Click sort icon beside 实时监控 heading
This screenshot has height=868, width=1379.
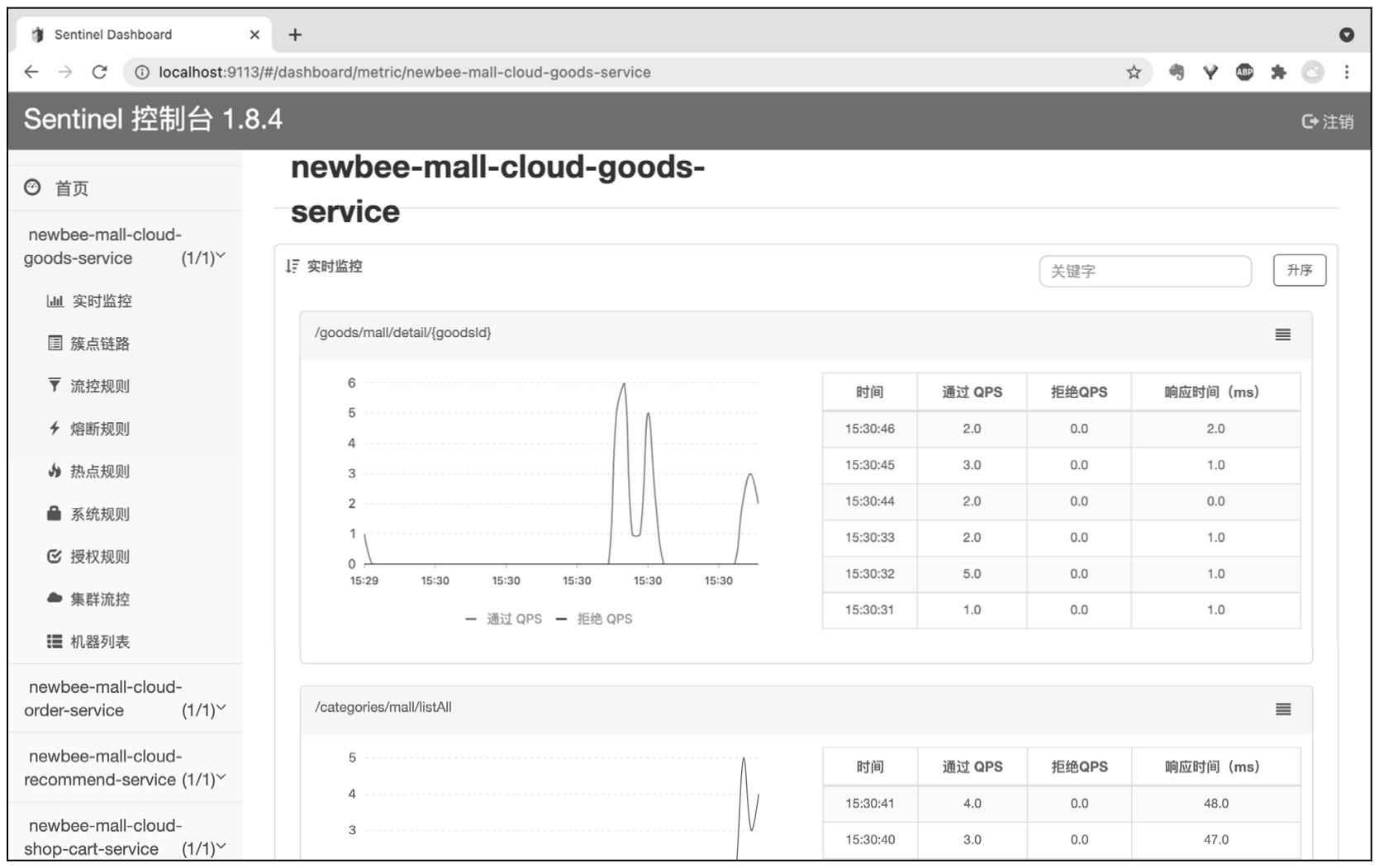[x=292, y=266]
